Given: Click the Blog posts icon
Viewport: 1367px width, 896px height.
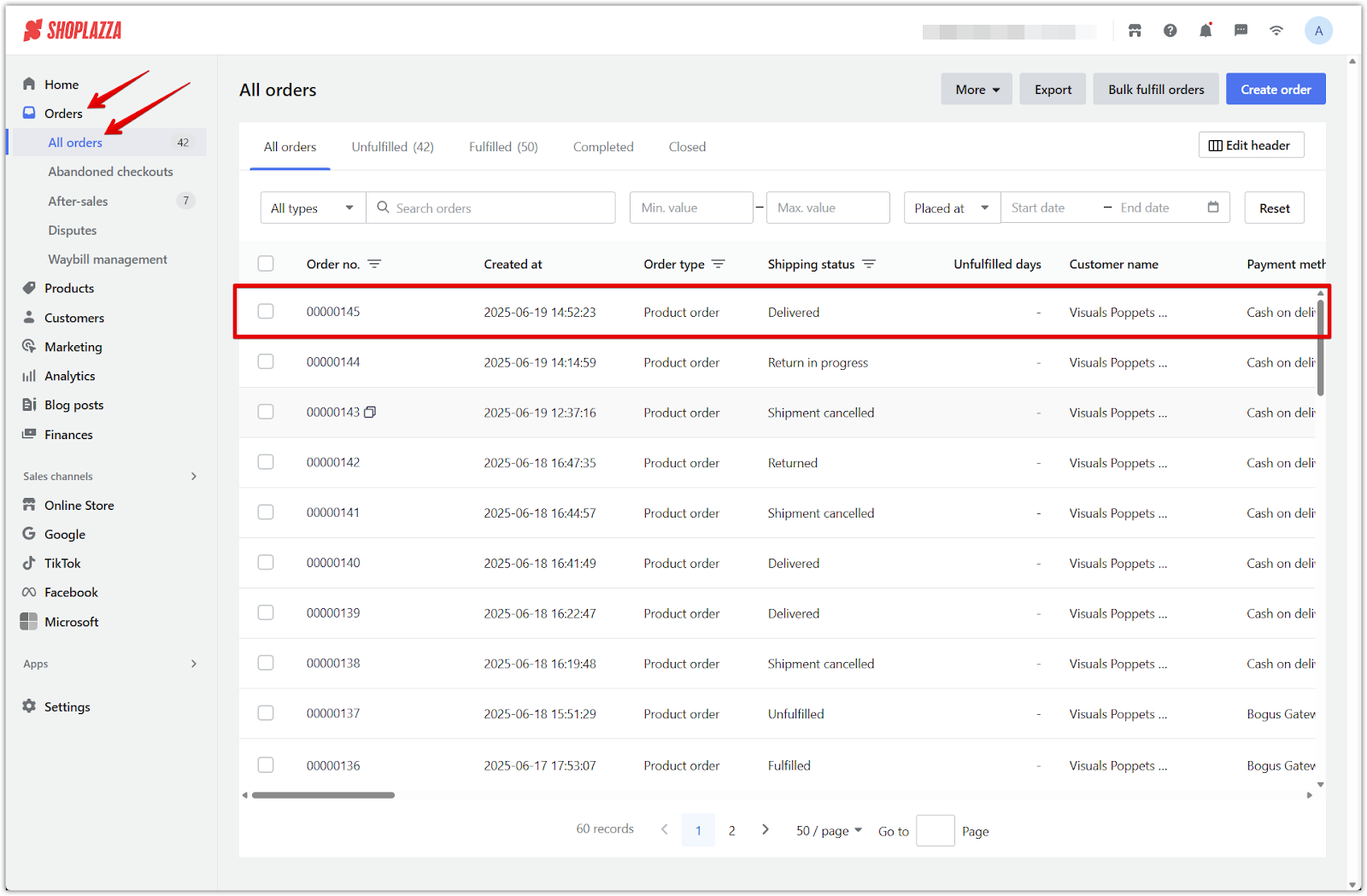Looking at the screenshot, I should (x=29, y=405).
